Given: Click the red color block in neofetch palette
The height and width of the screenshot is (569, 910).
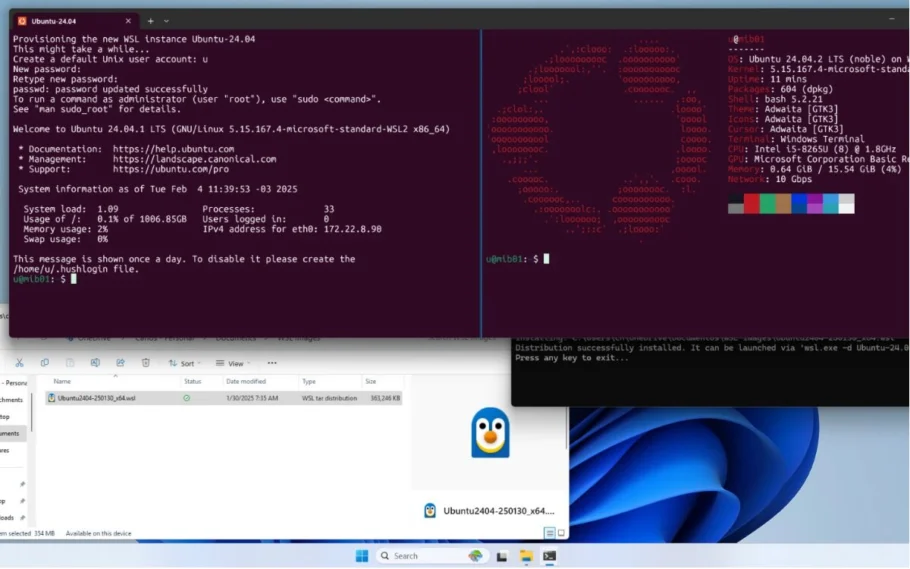Looking at the screenshot, I should point(752,204).
